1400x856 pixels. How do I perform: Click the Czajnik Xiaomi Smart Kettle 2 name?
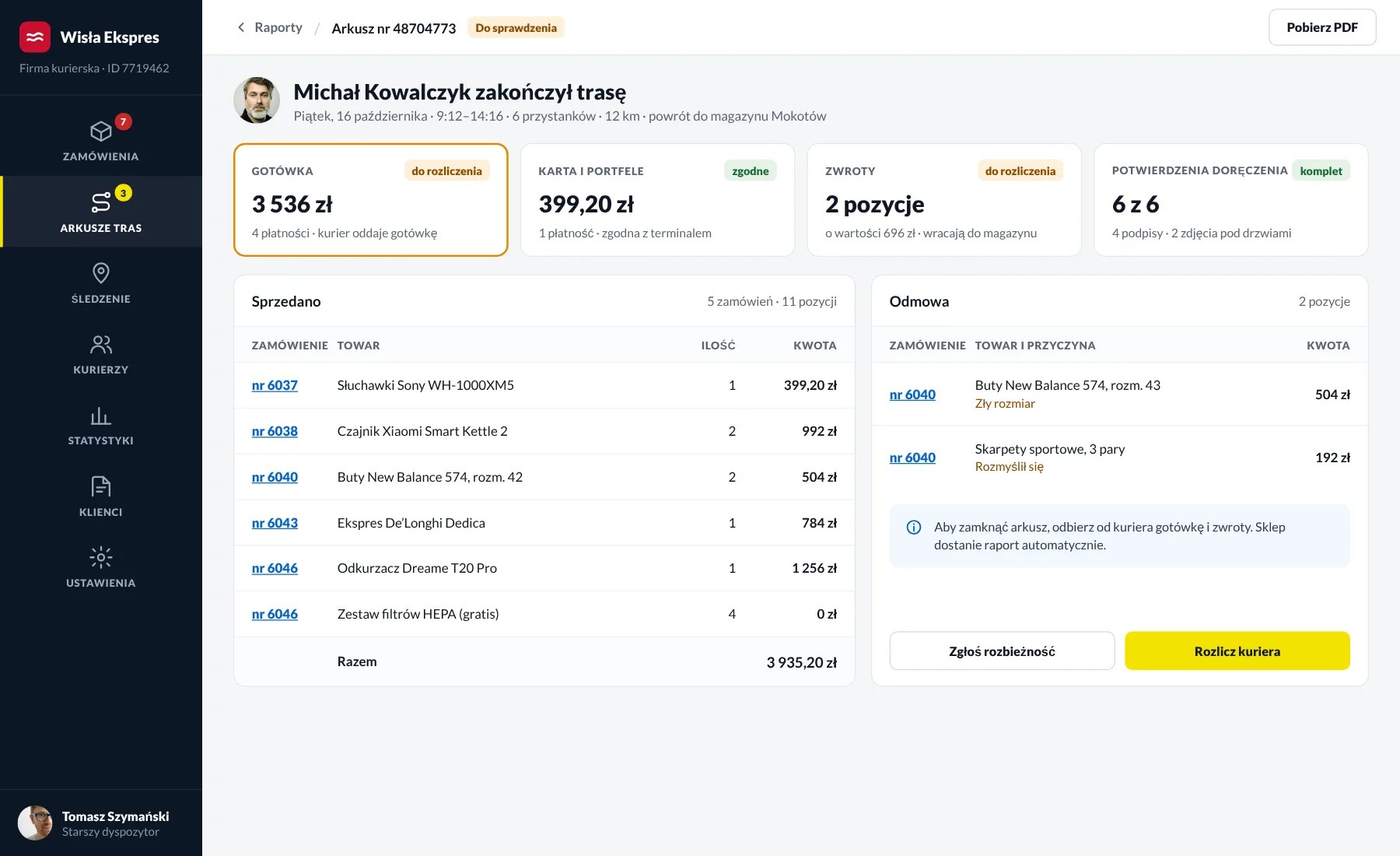(x=422, y=431)
